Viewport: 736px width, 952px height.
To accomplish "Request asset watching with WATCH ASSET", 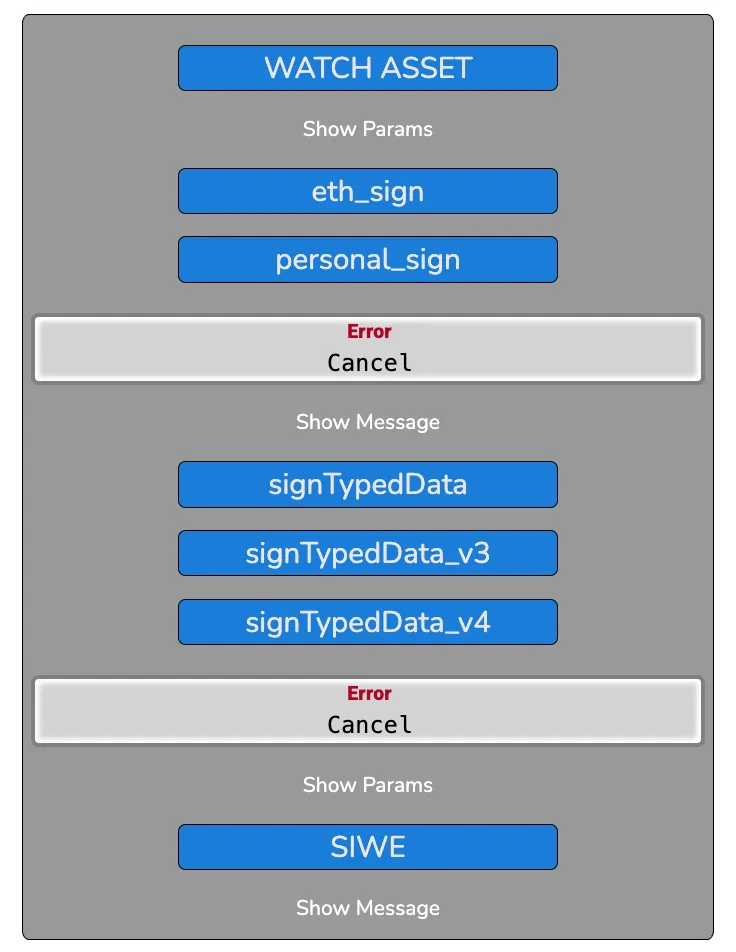I will [367, 68].
